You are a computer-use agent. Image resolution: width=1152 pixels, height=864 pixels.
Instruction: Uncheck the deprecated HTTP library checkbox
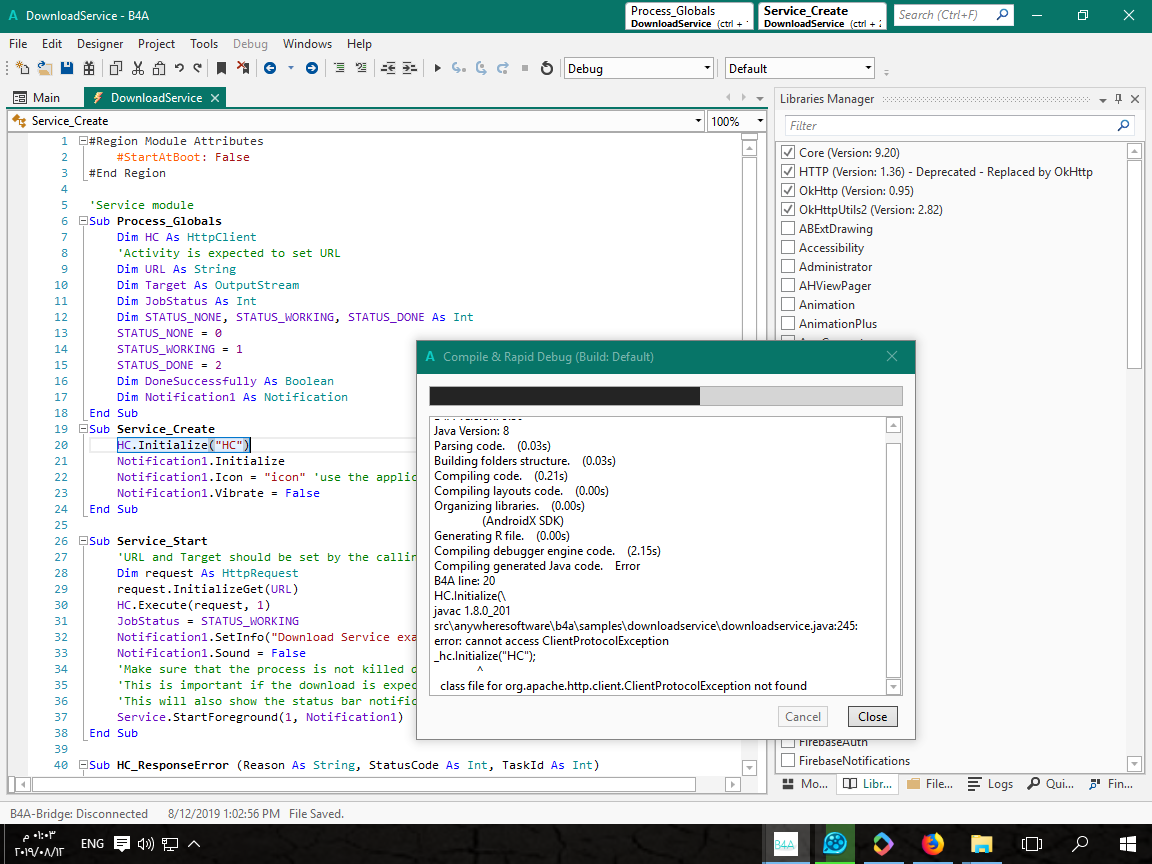[788, 172]
